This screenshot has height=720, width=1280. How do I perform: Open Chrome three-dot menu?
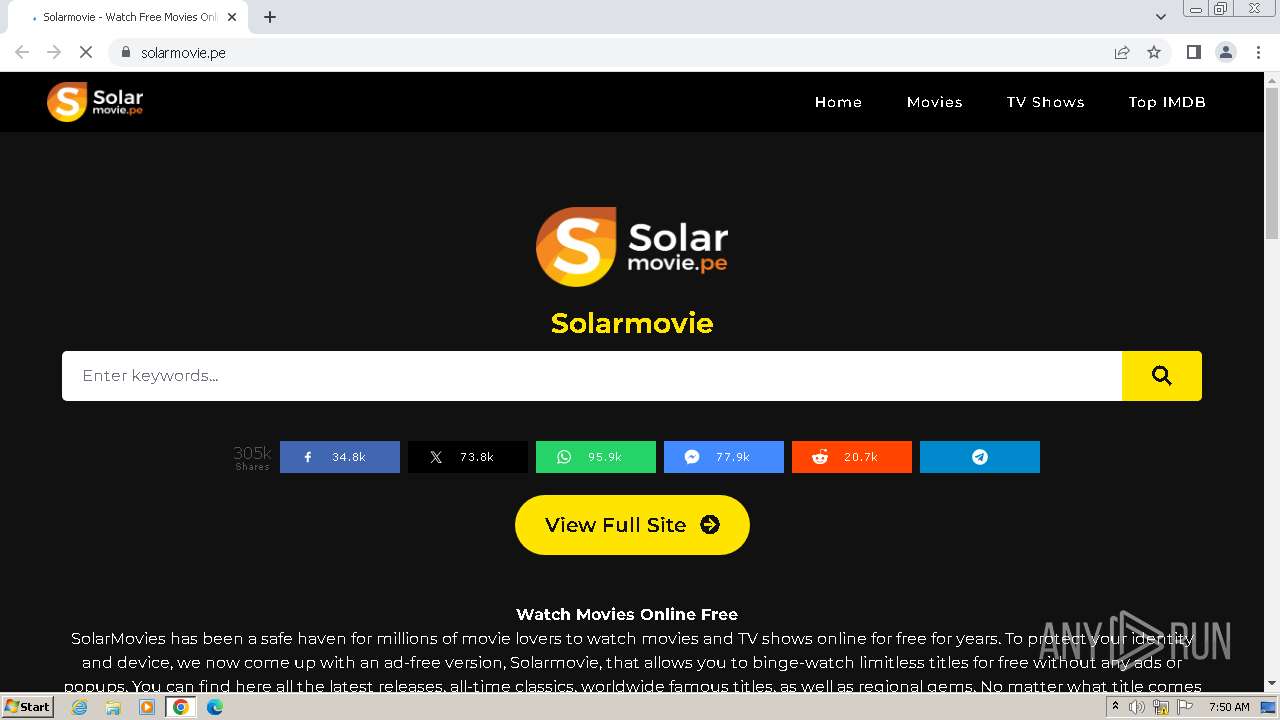point(1258,52)
